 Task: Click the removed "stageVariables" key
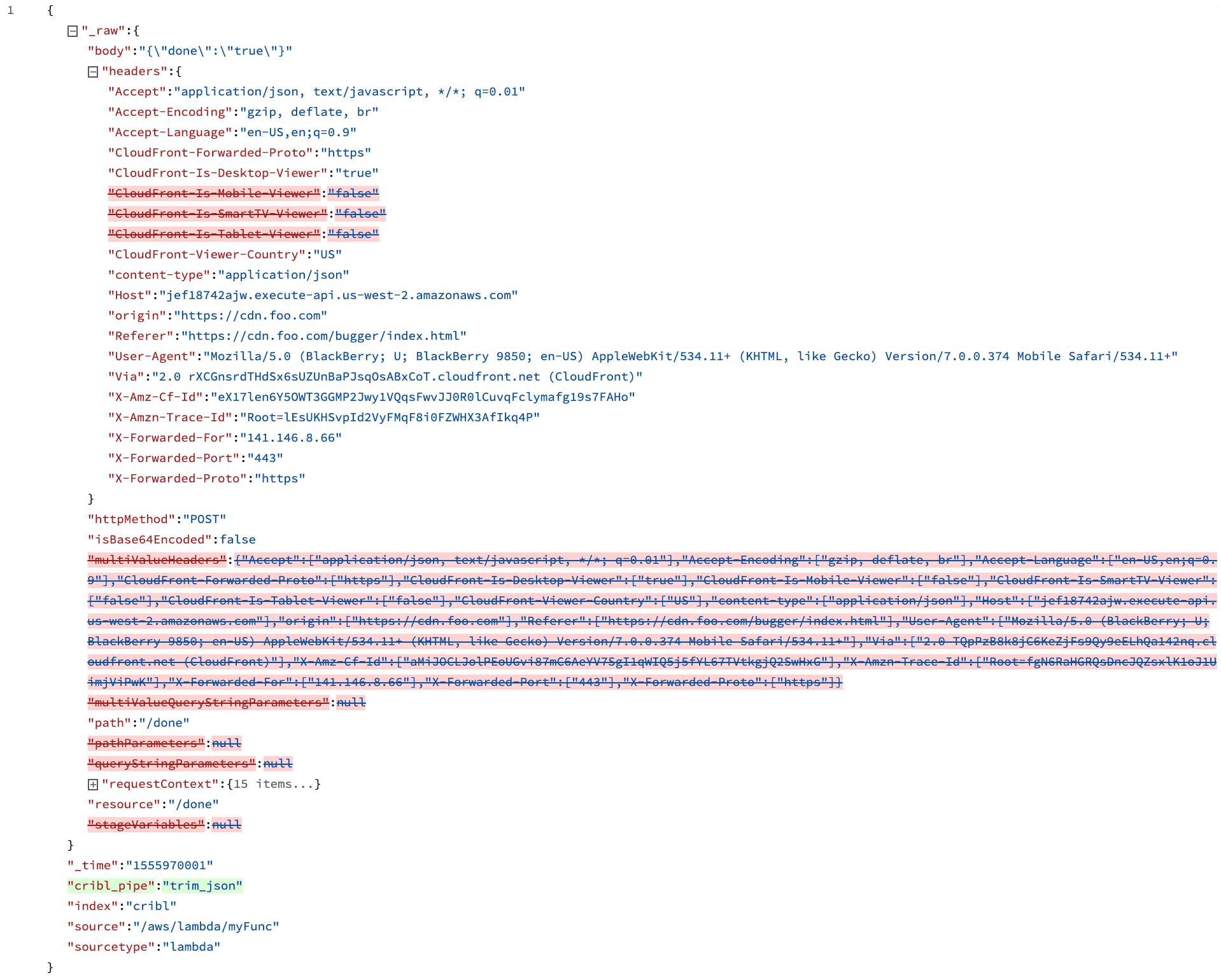pyautogui.click(x=146, y=825)
